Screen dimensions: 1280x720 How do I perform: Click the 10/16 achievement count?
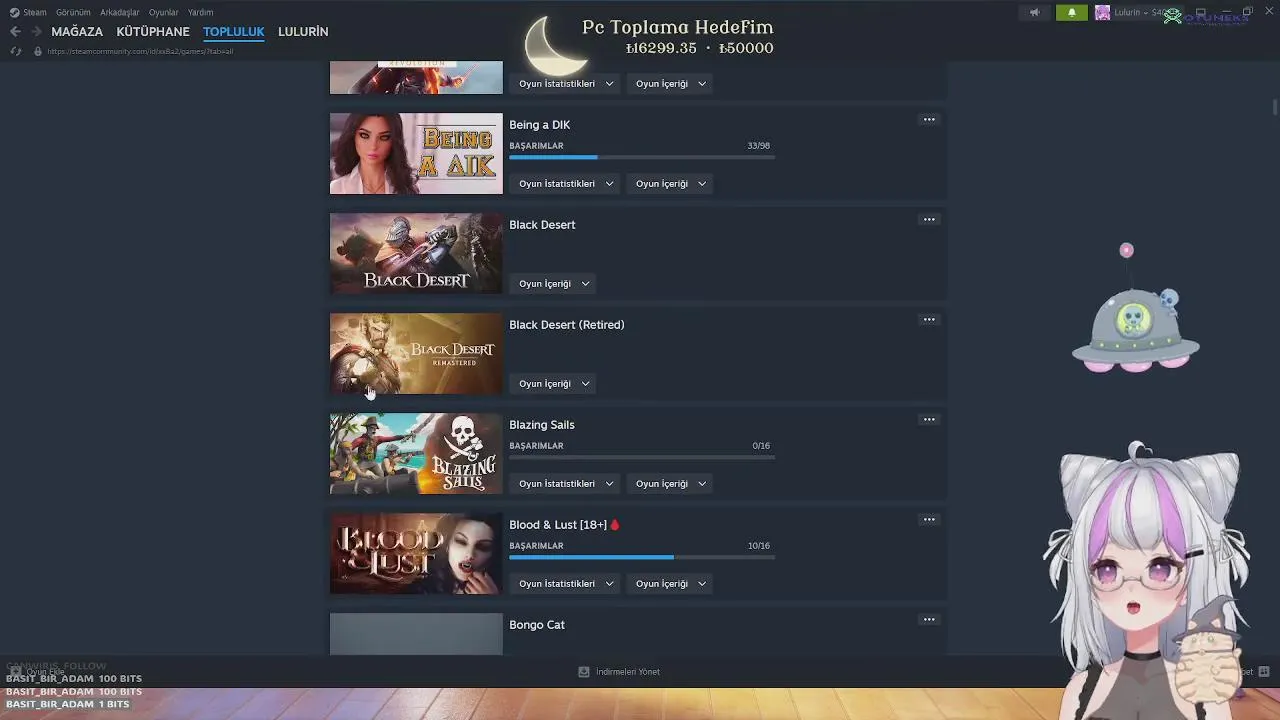[x=758, y=546]
